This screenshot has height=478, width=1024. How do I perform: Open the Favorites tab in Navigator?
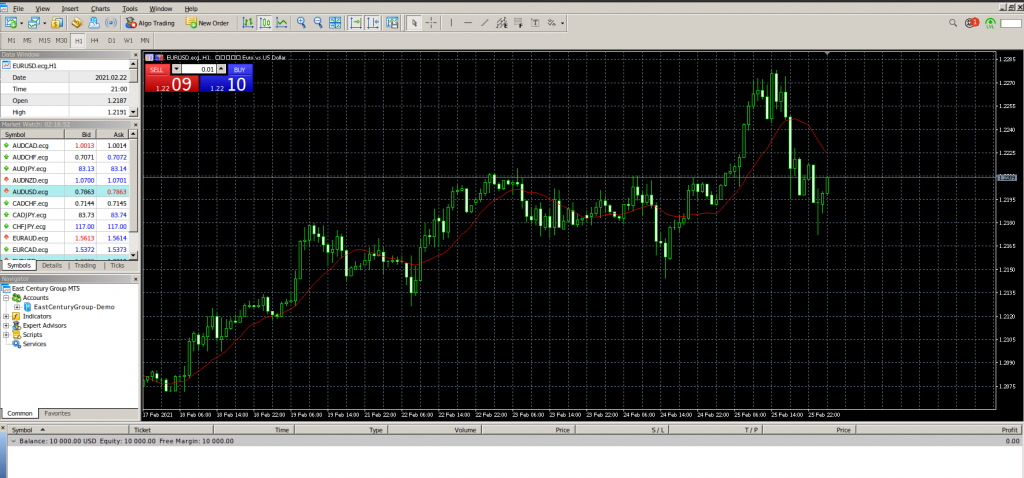[x=57, y=413]
